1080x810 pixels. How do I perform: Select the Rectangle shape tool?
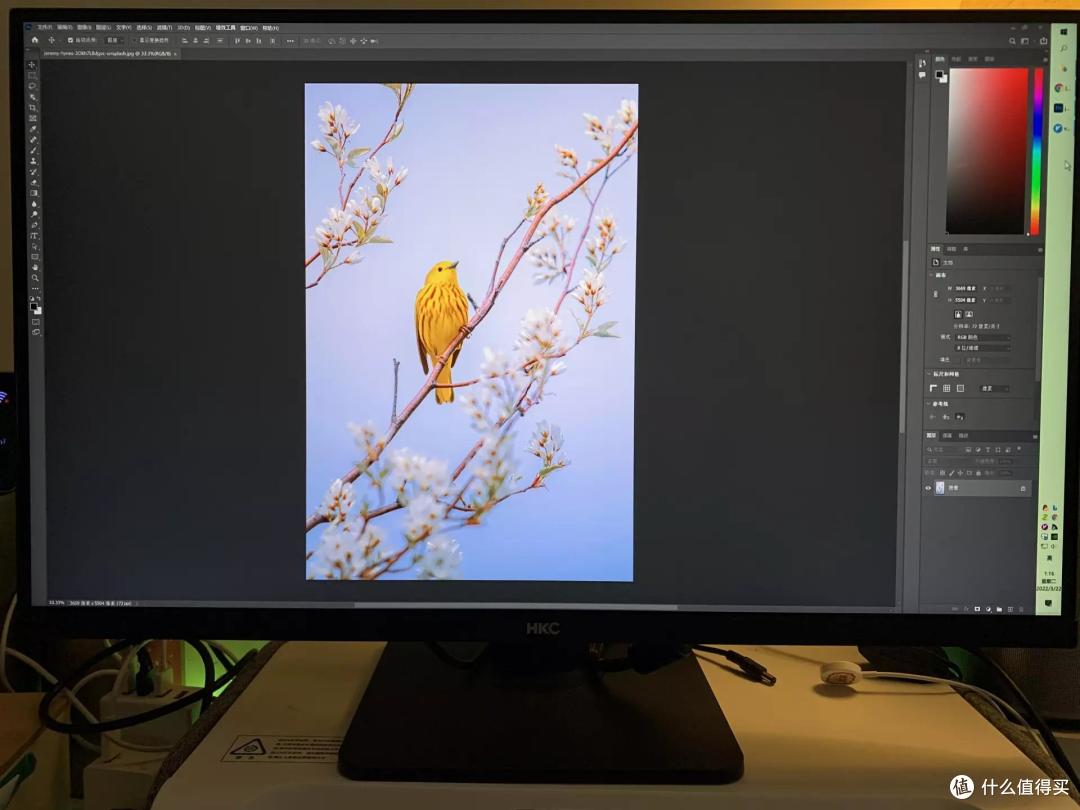[34, 257]
